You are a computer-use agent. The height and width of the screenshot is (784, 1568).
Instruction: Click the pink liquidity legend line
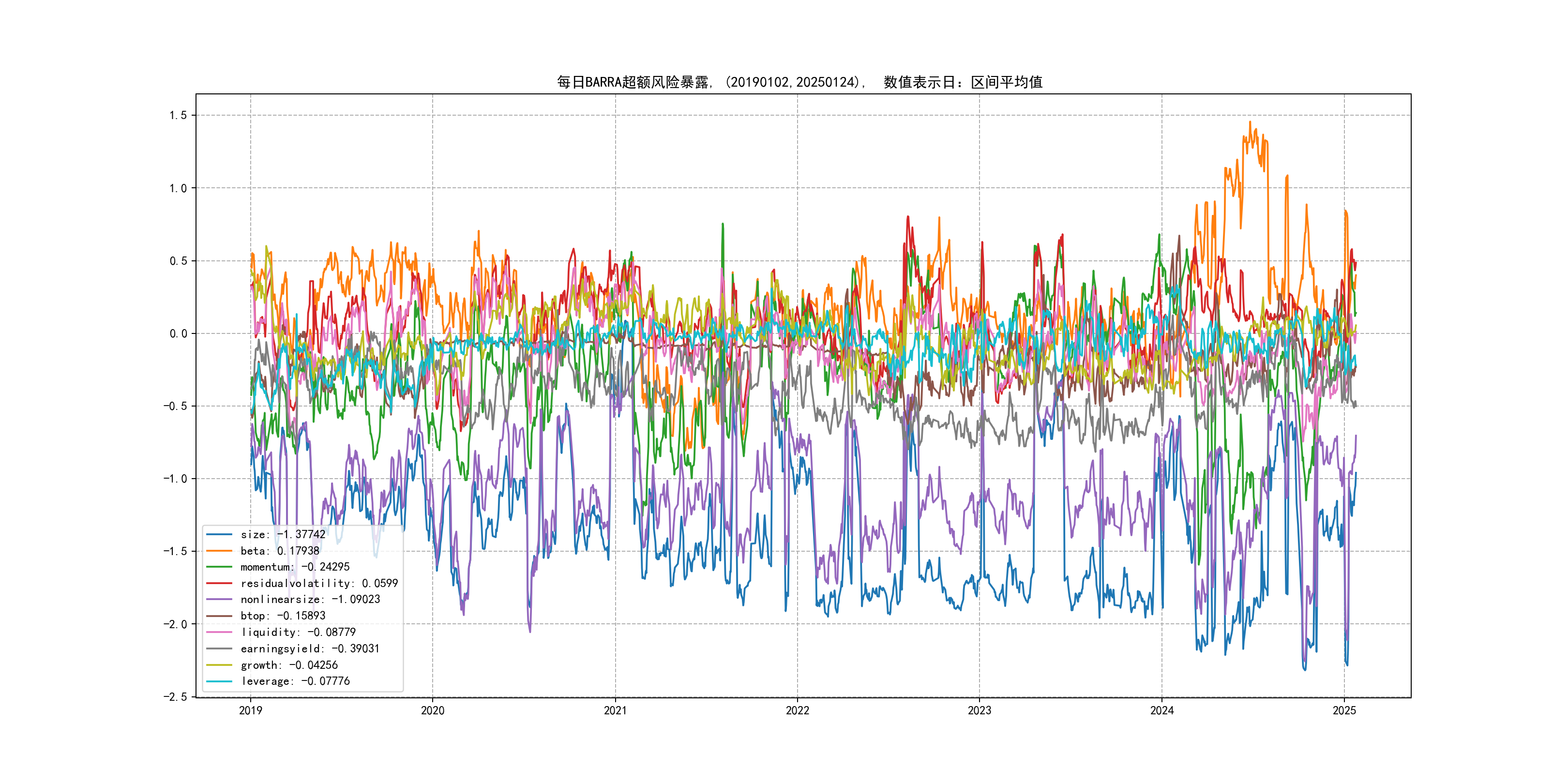(219, 633)
